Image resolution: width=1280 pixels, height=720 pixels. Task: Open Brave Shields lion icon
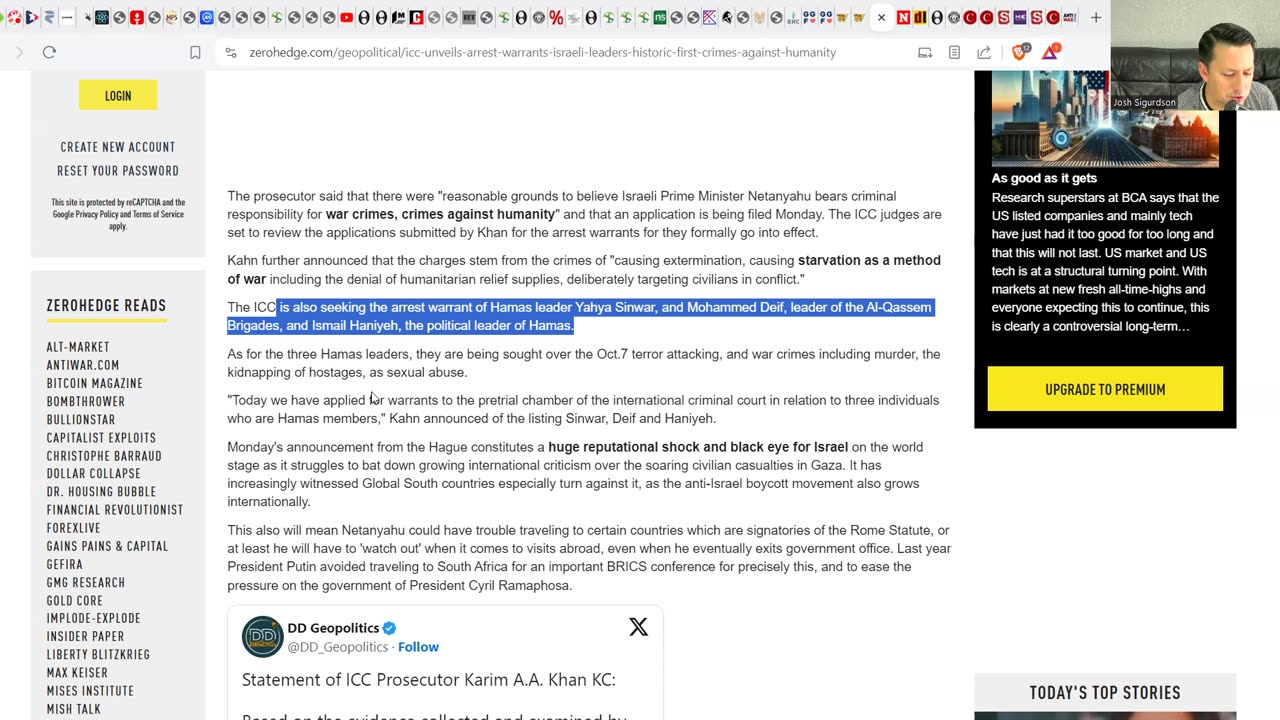coord(1020,52)
